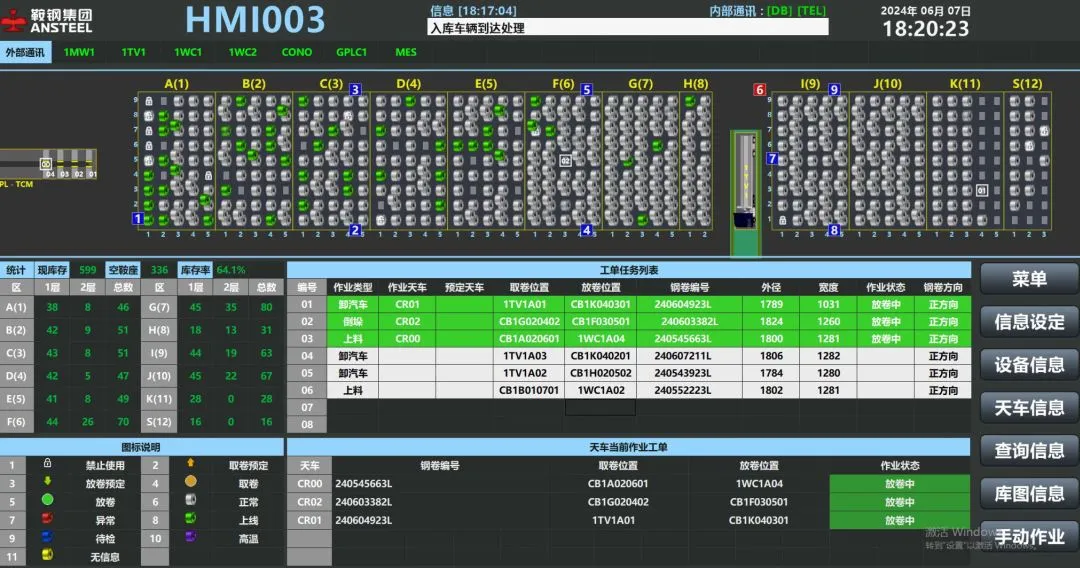Click the padlock 禁止使用 legend icon
The height and width of the screenshot is (568, 1080).
[x=47, y=464]
